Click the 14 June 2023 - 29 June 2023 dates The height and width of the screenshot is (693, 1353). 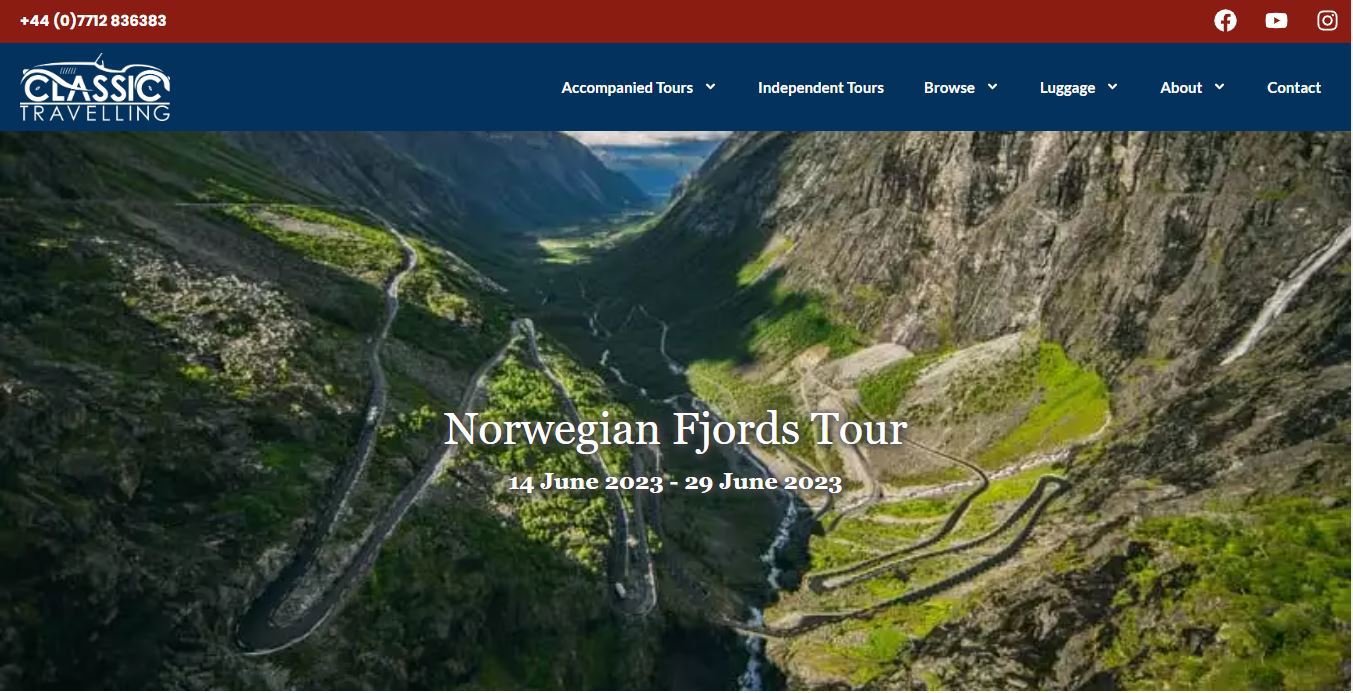675,482
